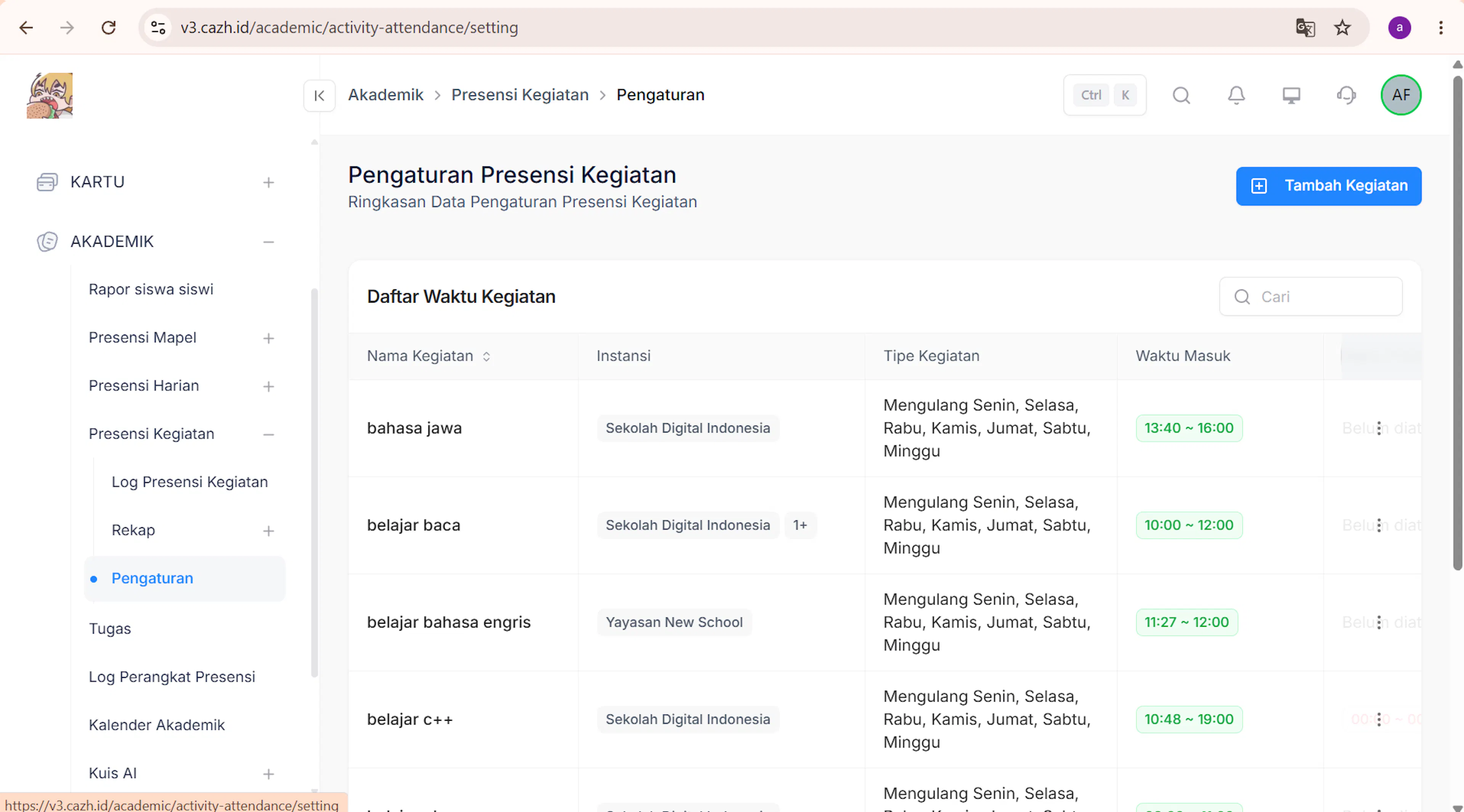Open row actions for bahasa jawa
1464x812 pixels.
pos(1379,428)
